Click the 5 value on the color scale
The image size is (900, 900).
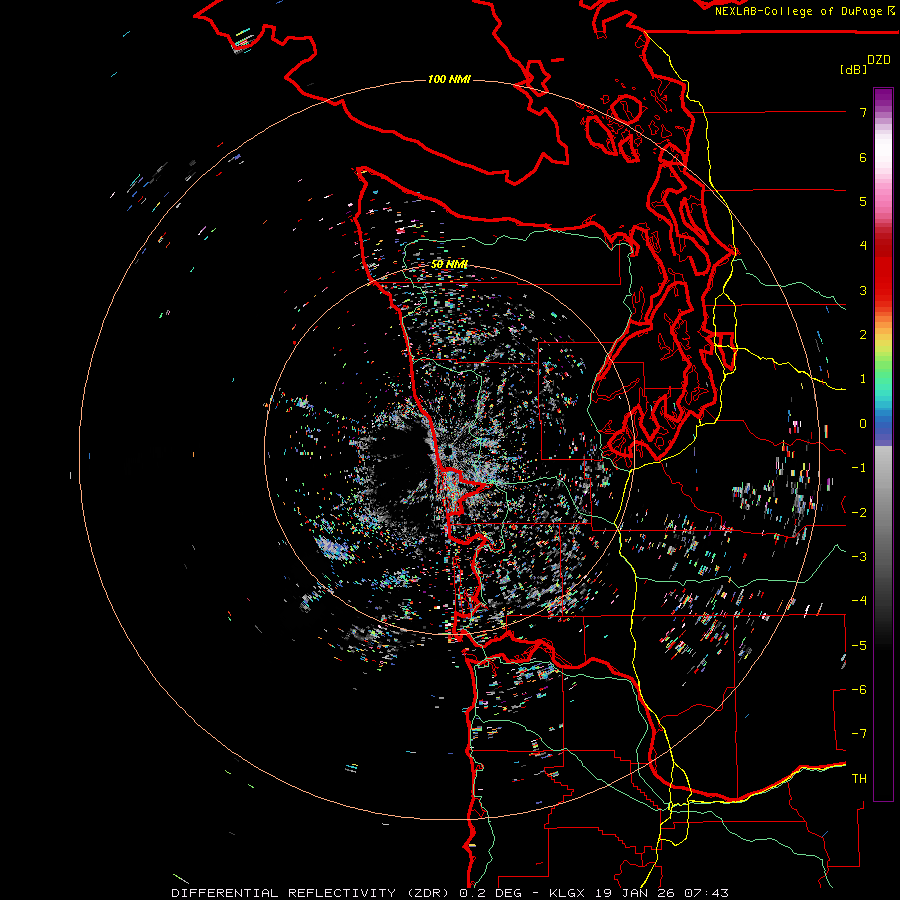click(x=863, y=201)
